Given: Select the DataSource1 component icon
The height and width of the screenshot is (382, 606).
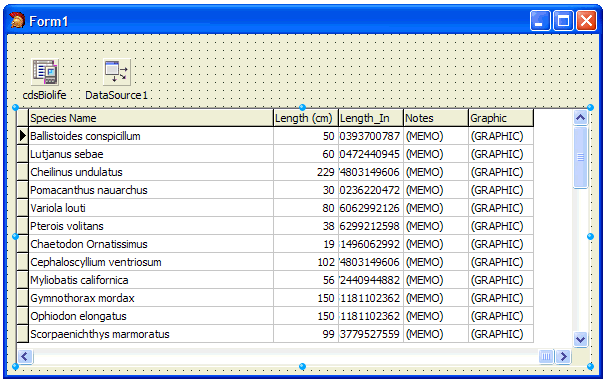Looking at the screenshot, I should 117,72.
